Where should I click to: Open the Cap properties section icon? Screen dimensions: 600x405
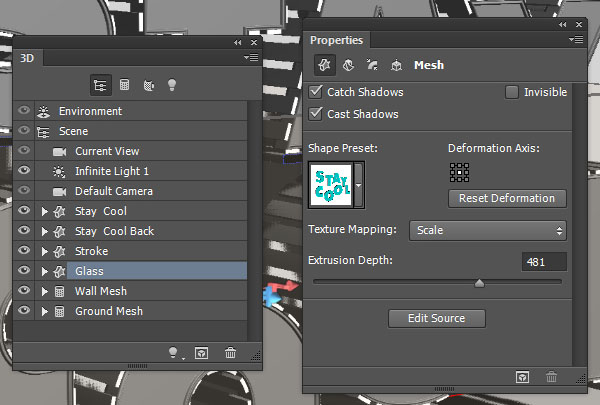tap(372, 65)
